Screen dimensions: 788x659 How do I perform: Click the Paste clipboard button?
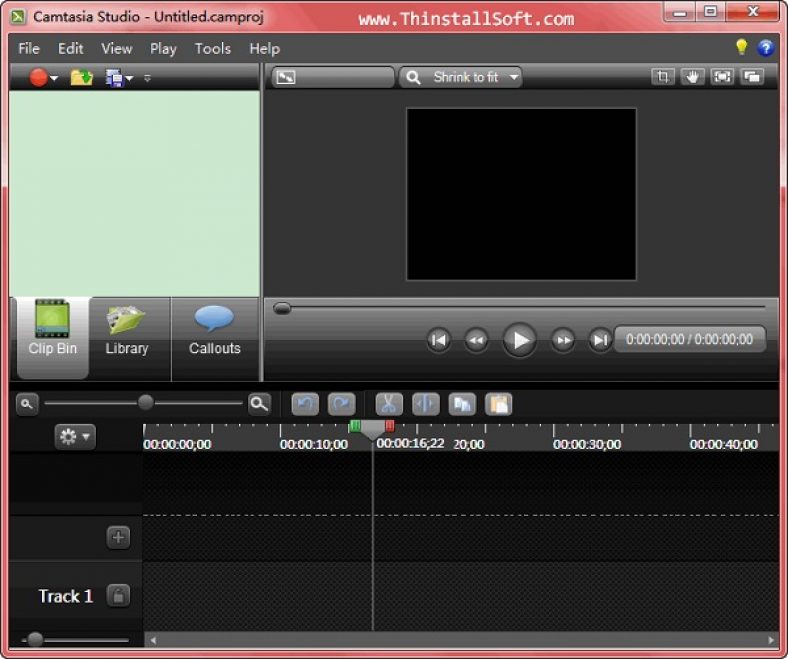pos(499,404)
